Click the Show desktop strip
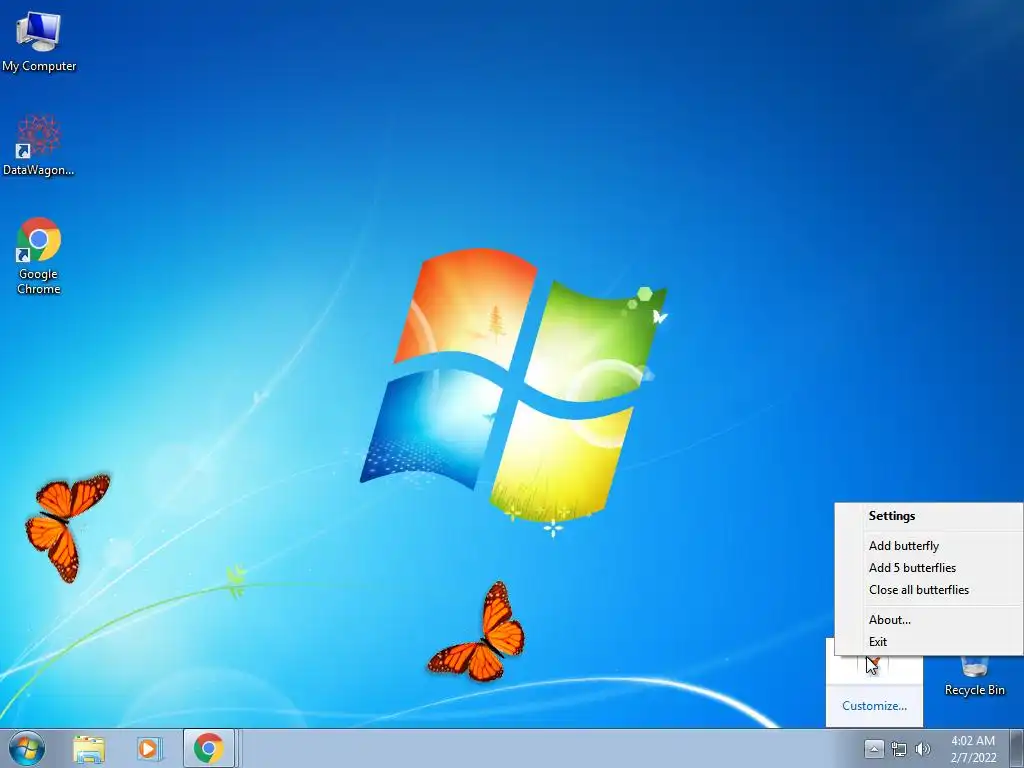Image resolution: width=1024 pixels, height=768 pixels. [x=1017, y=748]
